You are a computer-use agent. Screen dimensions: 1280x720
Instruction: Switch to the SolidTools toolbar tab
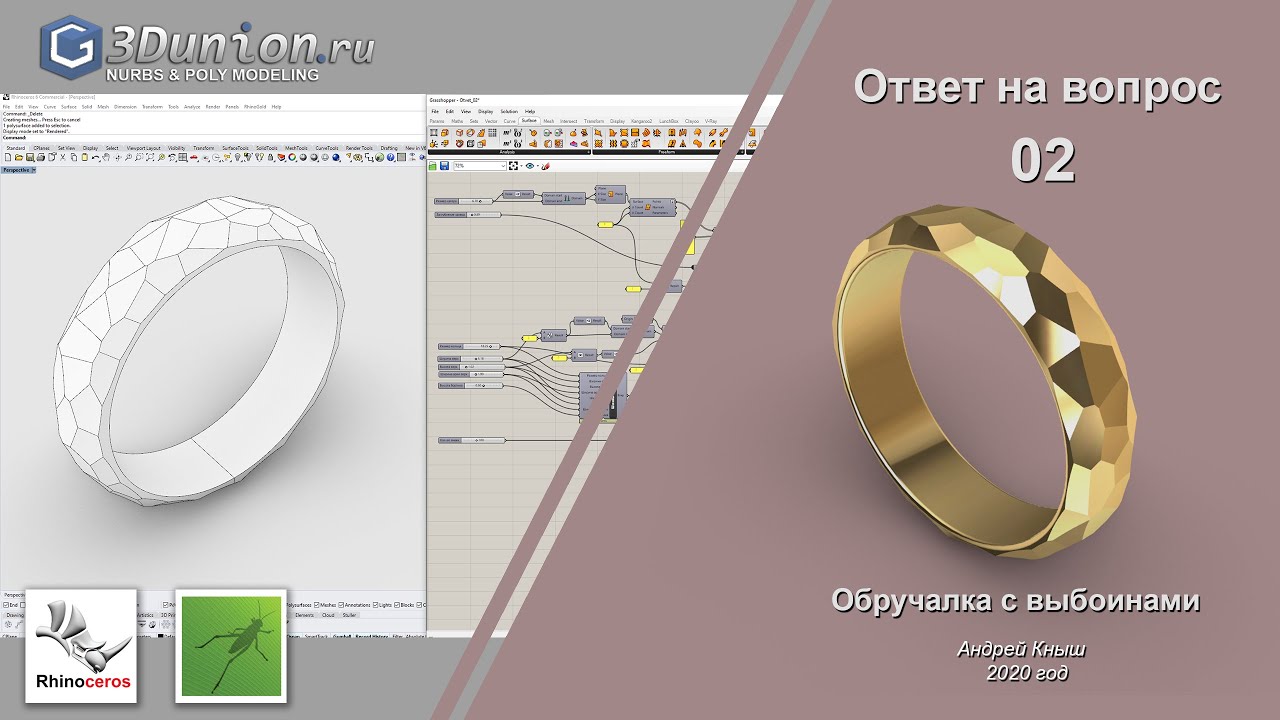click(267, 148)
